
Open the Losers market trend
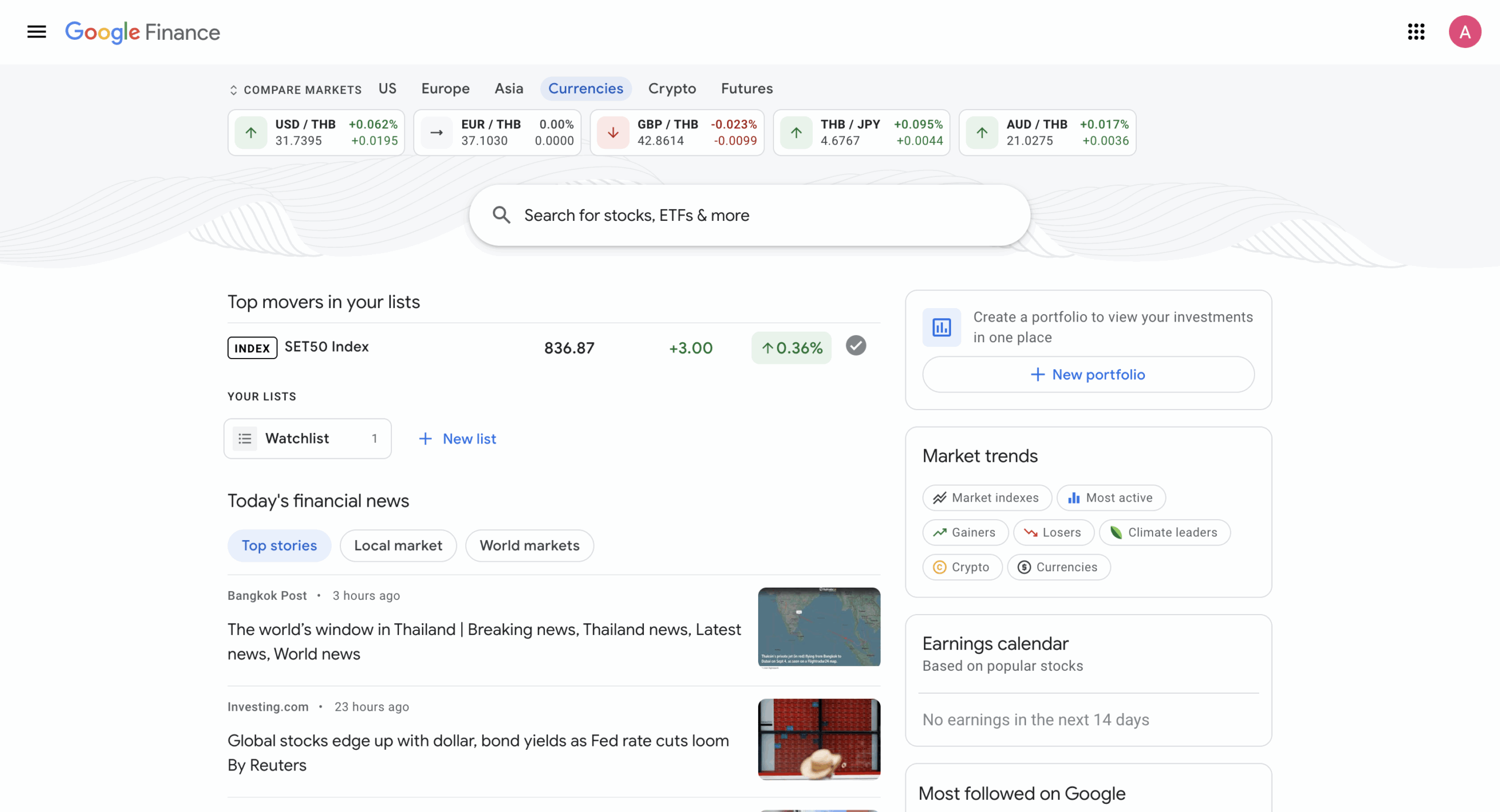[1053, 532]
